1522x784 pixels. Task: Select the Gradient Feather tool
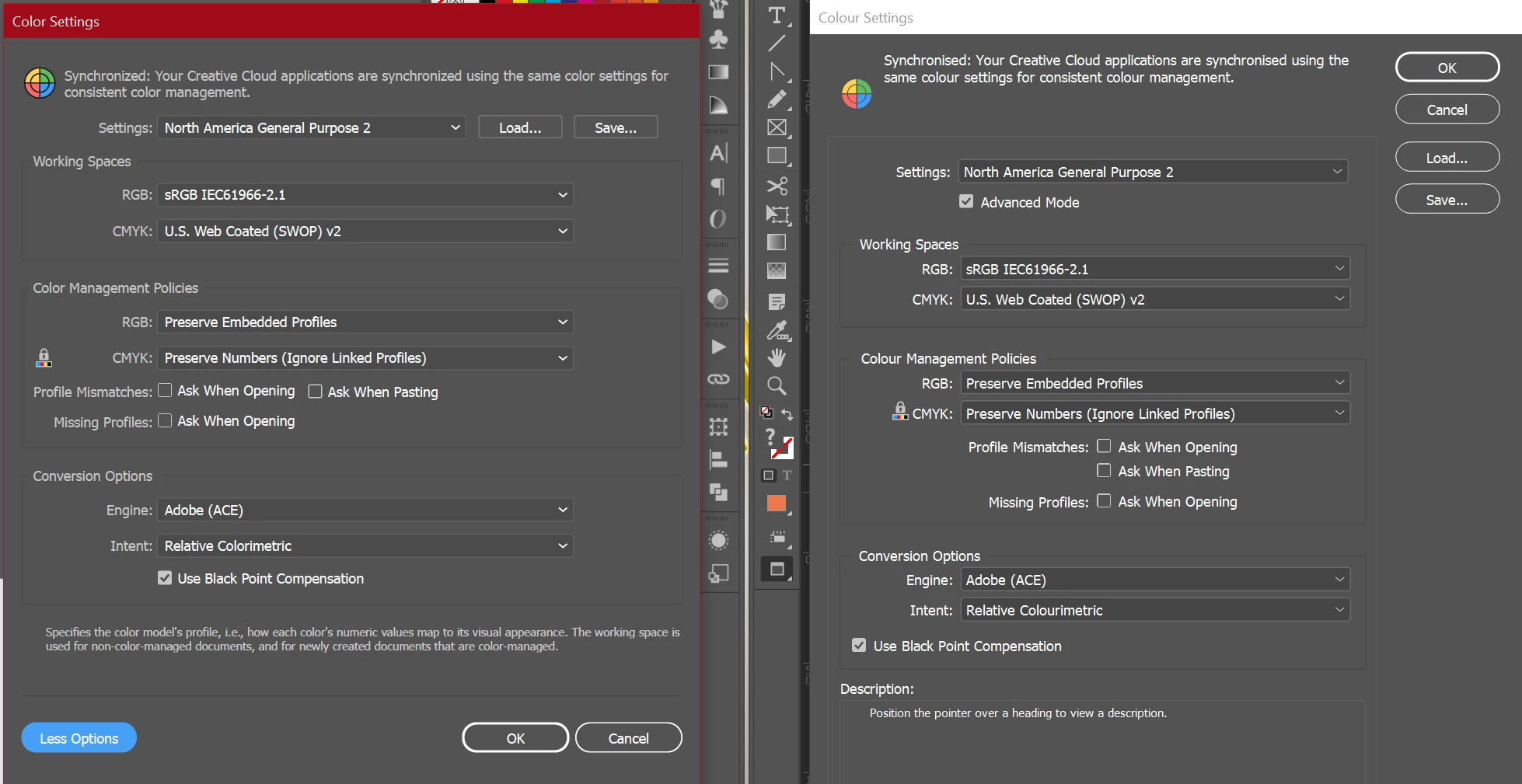(x=777, y=271)
